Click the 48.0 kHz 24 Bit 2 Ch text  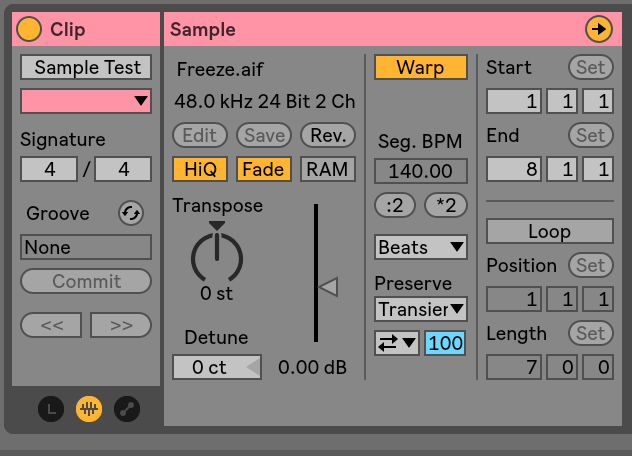(x=265, y=101)
